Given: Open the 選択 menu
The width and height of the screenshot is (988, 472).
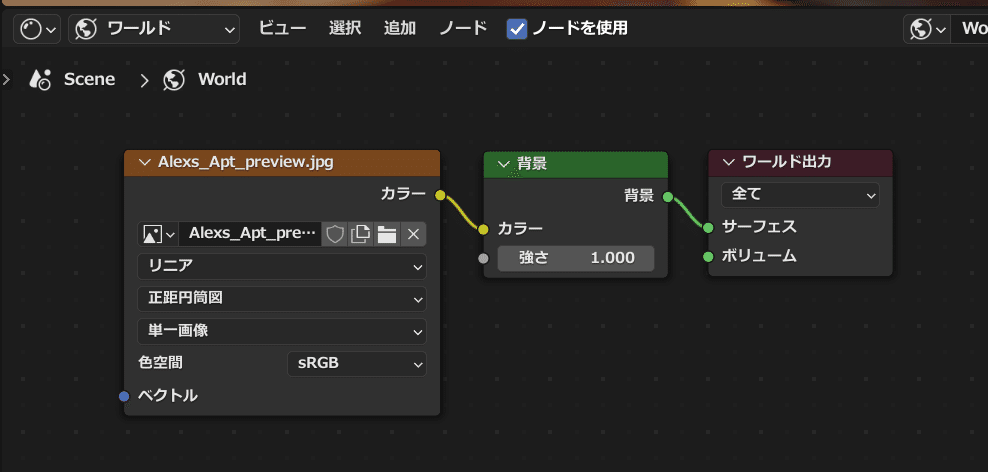Looking at the screenshot, I should [x=345, y=28].
